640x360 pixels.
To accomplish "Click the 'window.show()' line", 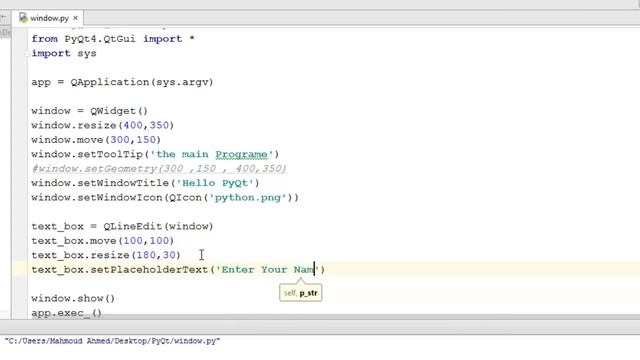I will pyautogui.click(x=73, y=298).
